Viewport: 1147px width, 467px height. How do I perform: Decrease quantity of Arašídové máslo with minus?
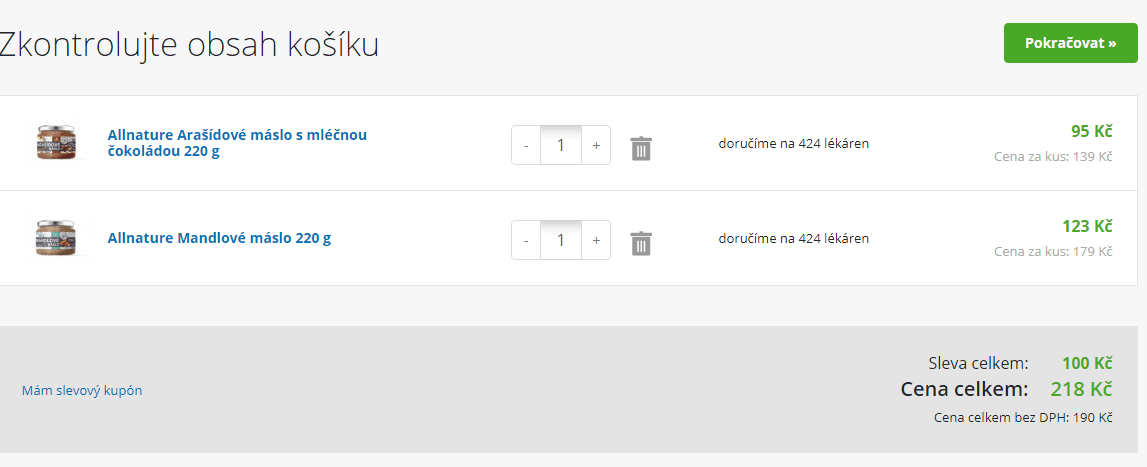[x=526, y=145]
